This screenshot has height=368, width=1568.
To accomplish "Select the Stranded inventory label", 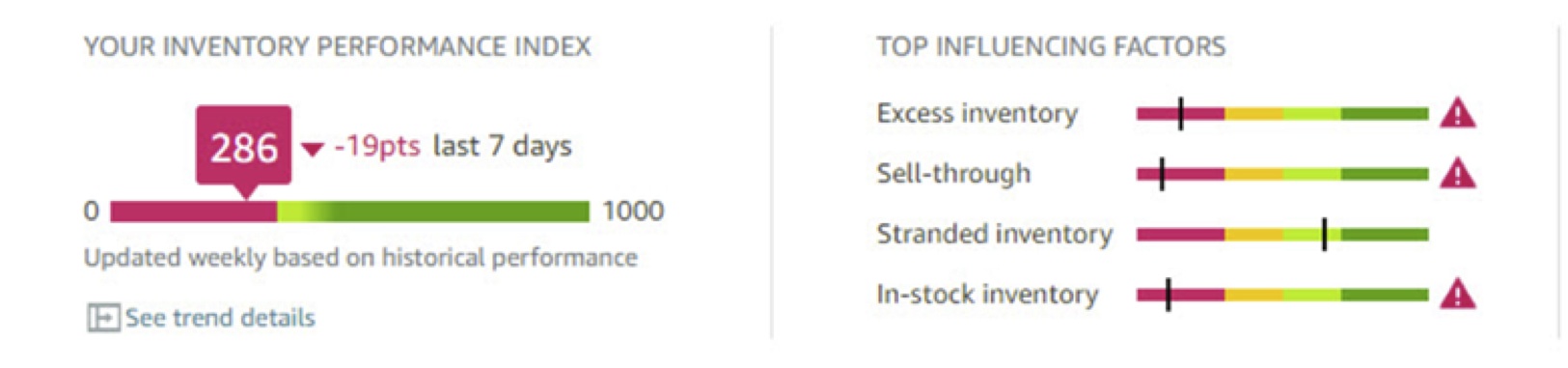I will [994, 234].
